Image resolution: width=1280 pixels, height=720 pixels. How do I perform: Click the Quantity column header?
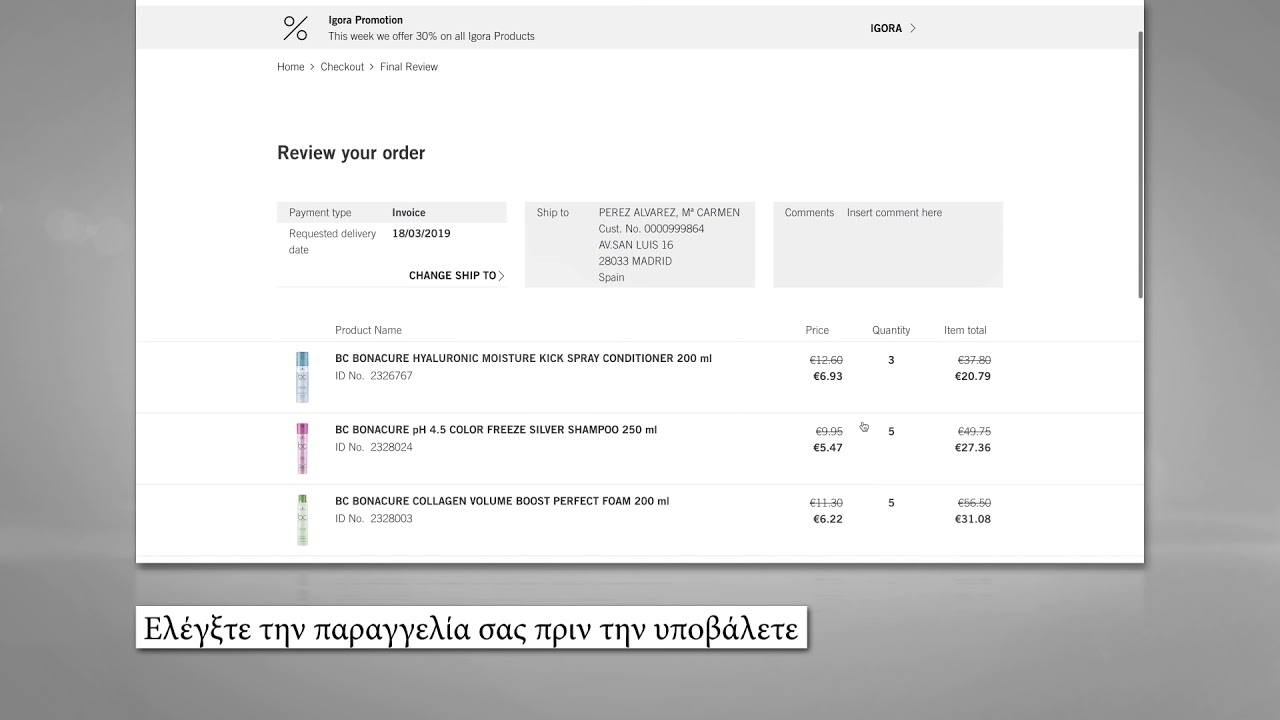click(891, 330)
